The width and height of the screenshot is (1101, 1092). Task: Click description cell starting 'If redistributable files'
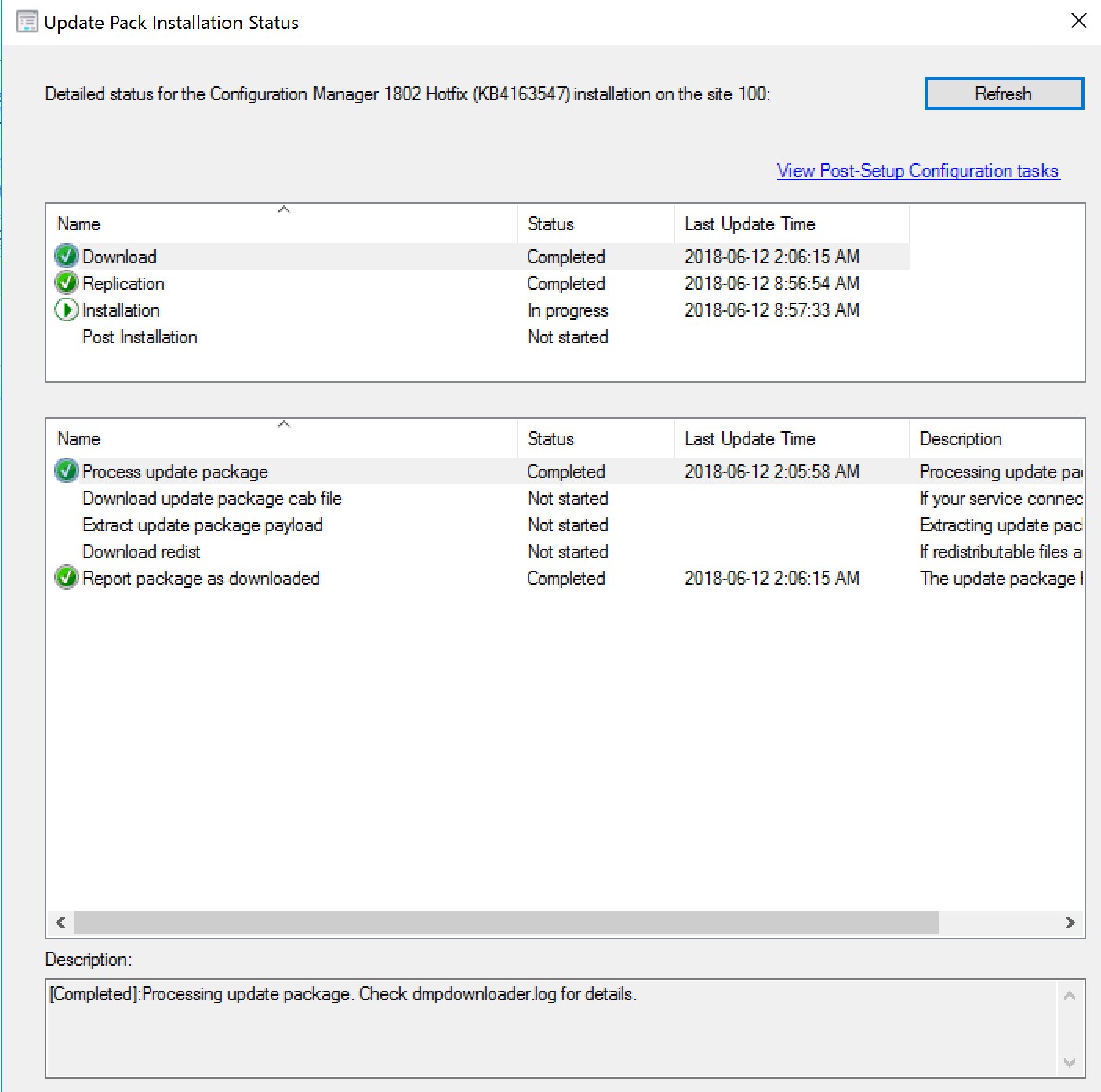tap(1001, 551)
